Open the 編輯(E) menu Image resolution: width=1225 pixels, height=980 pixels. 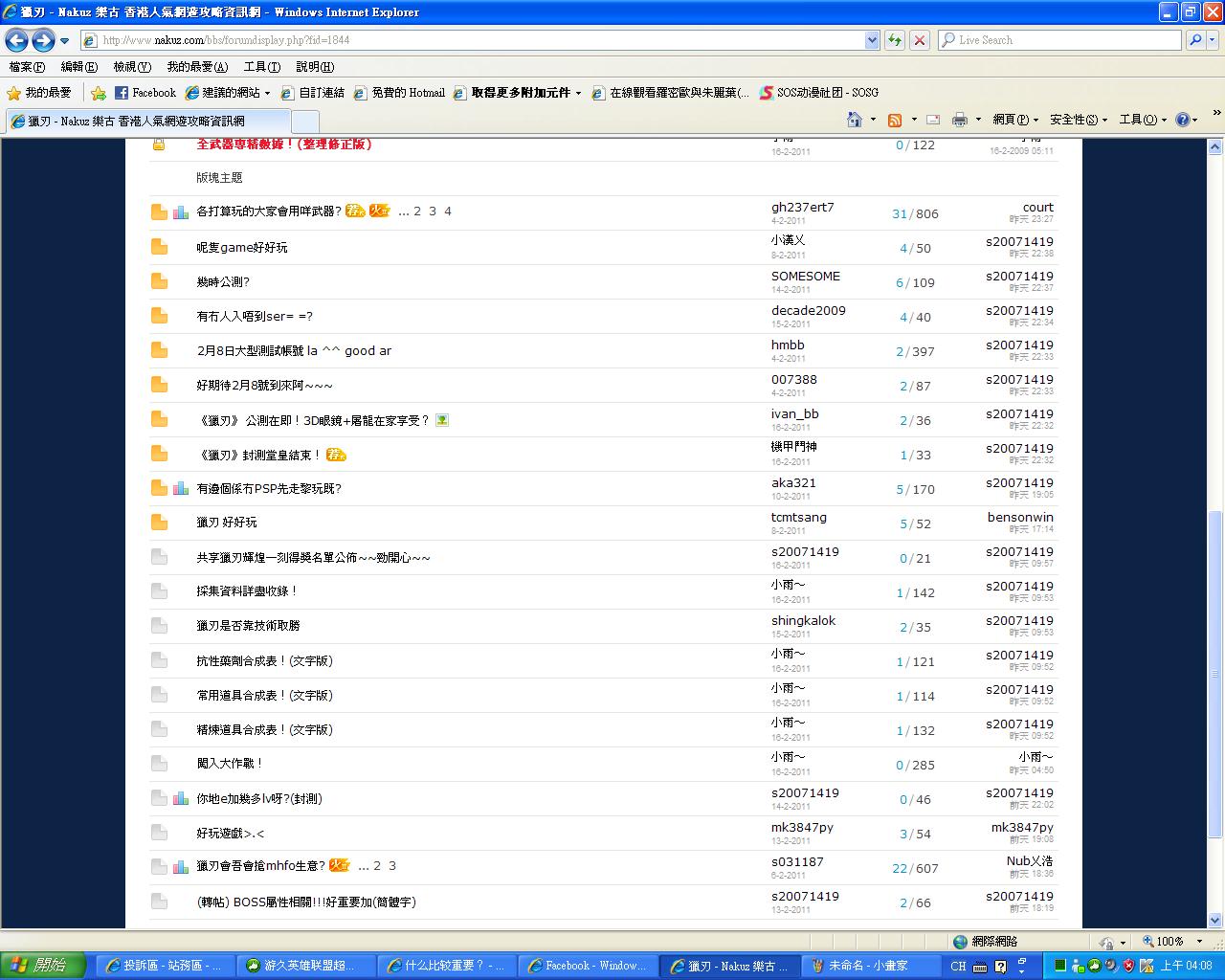click(78, 67)
